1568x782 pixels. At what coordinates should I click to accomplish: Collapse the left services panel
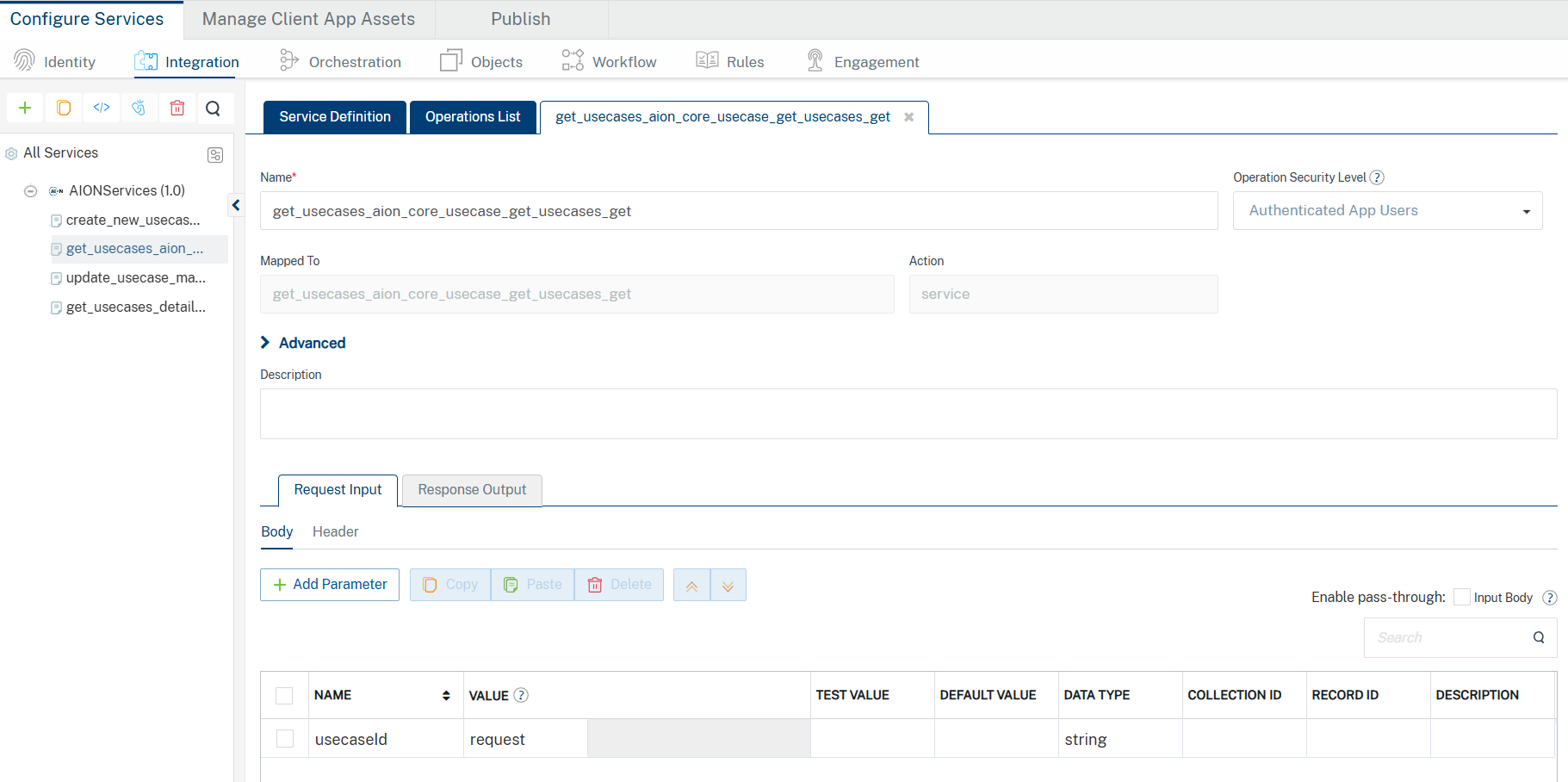236,205
